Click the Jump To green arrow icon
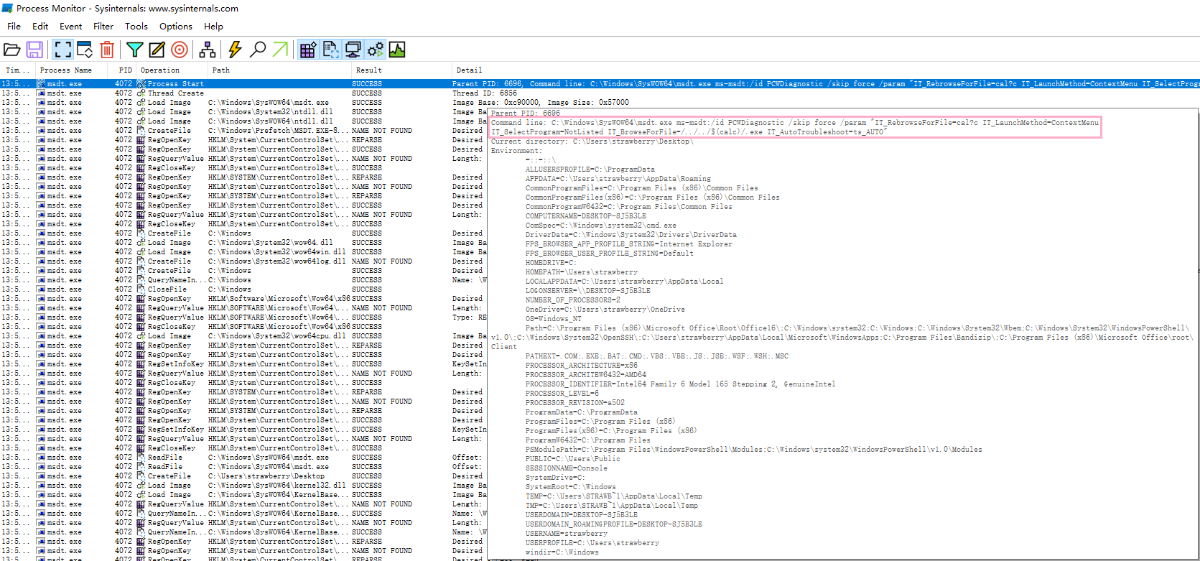Viewport: 1200px width, 561px height. pyautogui.click(x=281, y=49)
